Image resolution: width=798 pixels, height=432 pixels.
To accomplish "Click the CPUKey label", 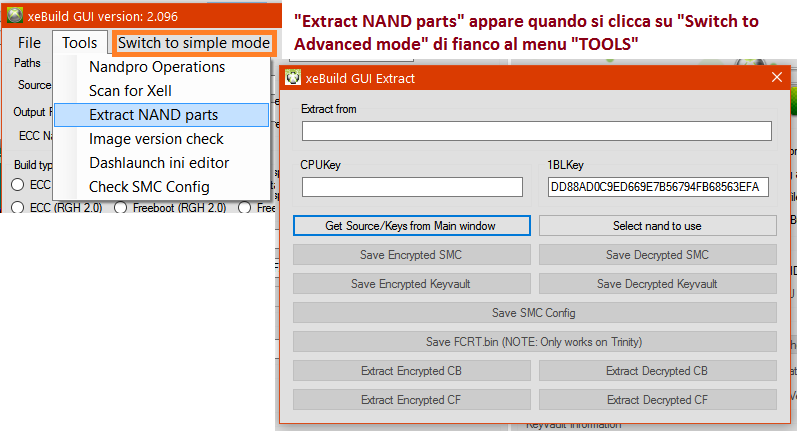I will pyautogui.click(x=320, y=165).
